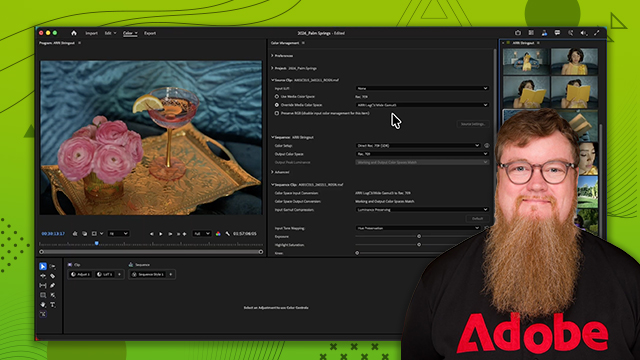Open the Output Color Space dropdown
The height and width of the screenshot is (360, 640).
pos(422,154)
